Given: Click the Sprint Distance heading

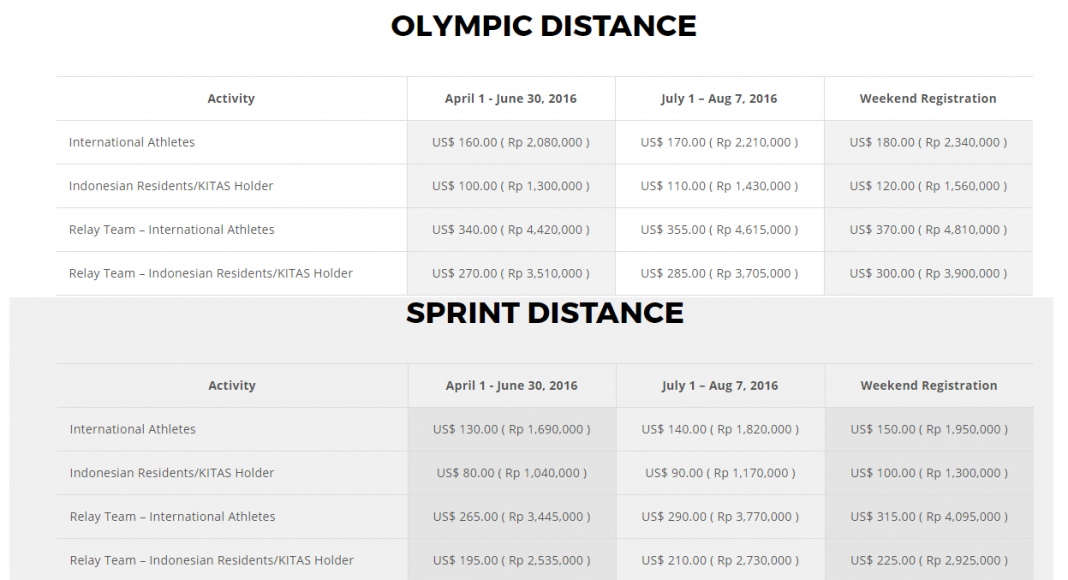Looking at the screenshot, I should coord(545,314).
